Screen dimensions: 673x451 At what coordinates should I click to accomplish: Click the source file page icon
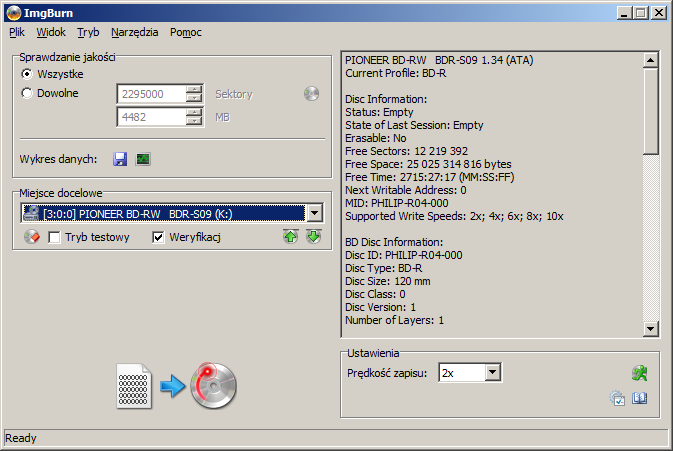click(134, 386)
